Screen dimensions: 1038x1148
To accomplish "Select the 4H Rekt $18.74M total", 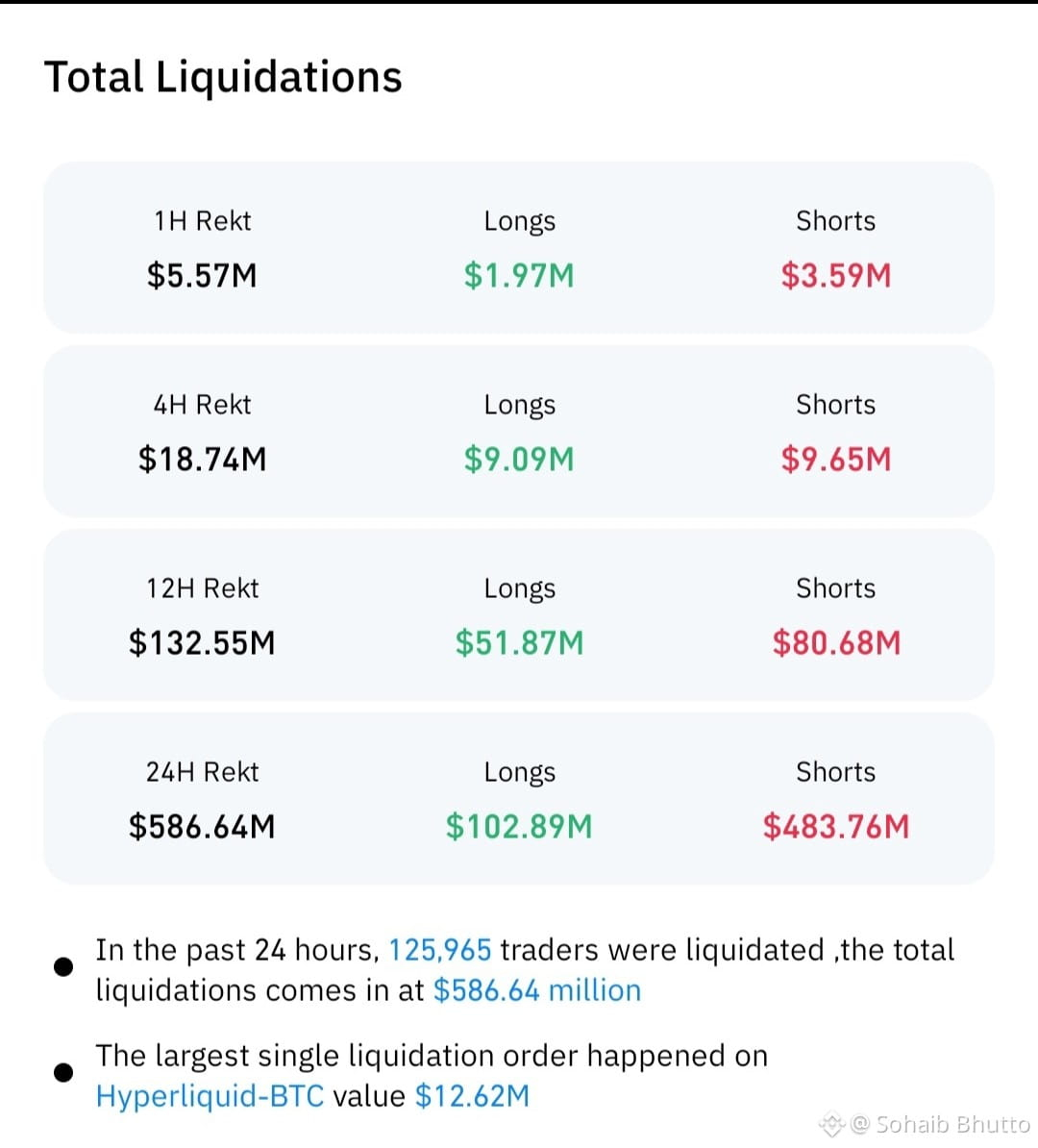I will tap(202, 460).
